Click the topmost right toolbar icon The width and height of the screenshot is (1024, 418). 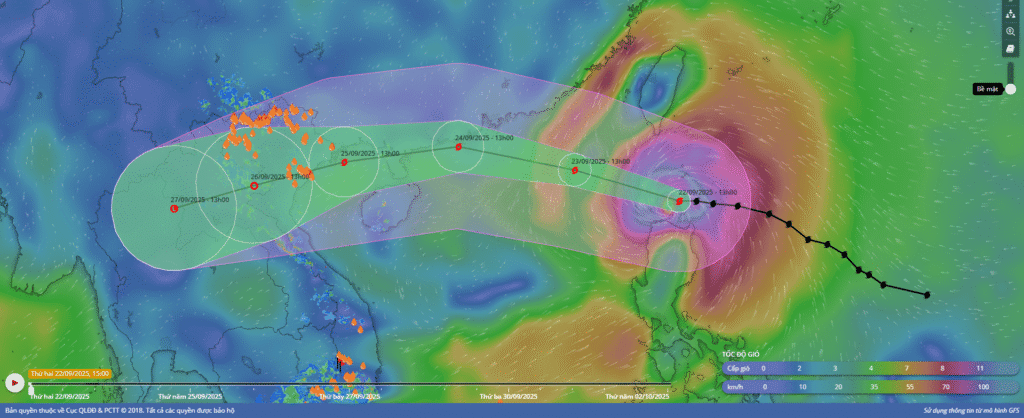click(x=1010, y=3)
